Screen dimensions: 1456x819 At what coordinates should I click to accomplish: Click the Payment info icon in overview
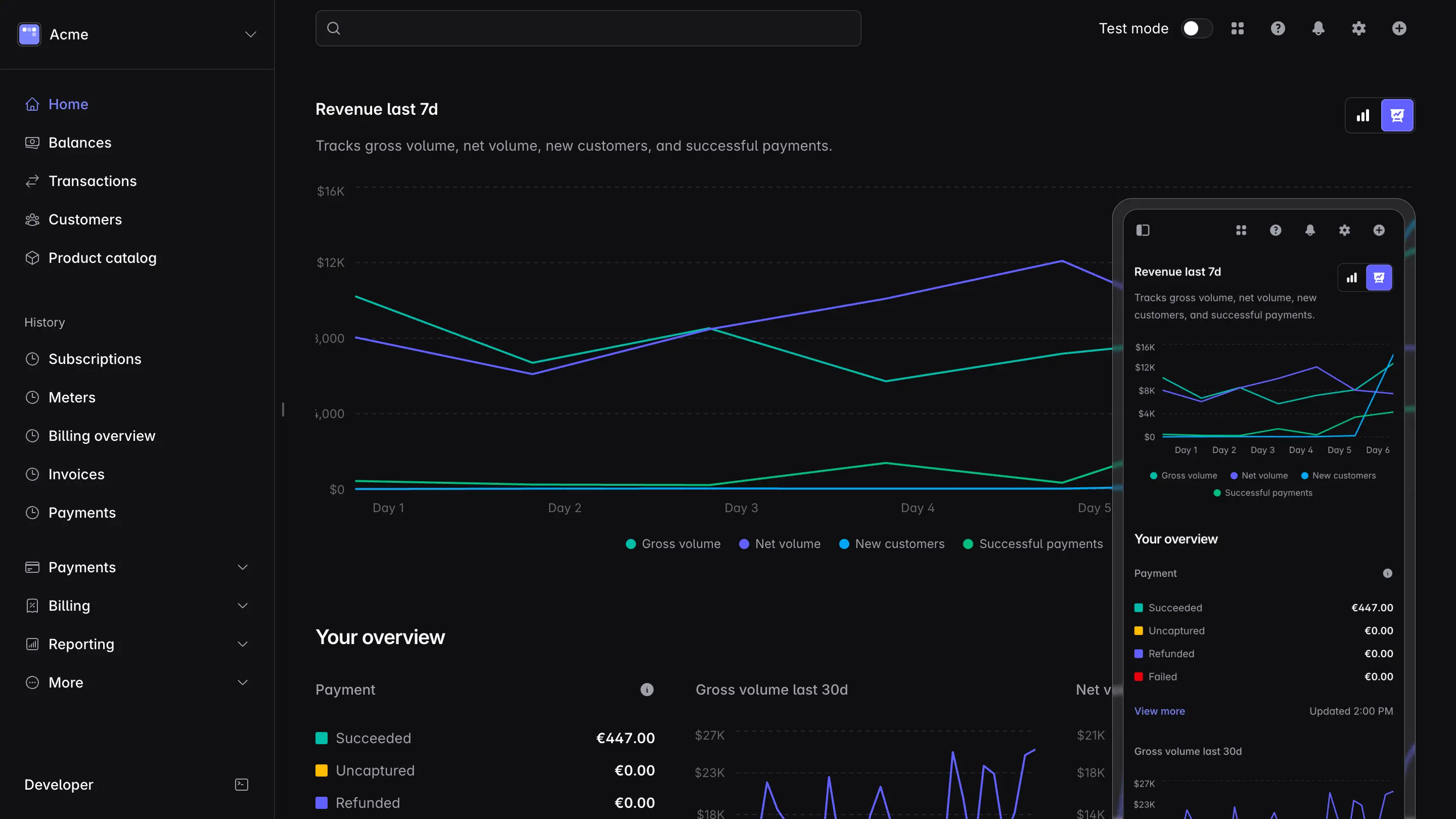[x=647, y=690]
